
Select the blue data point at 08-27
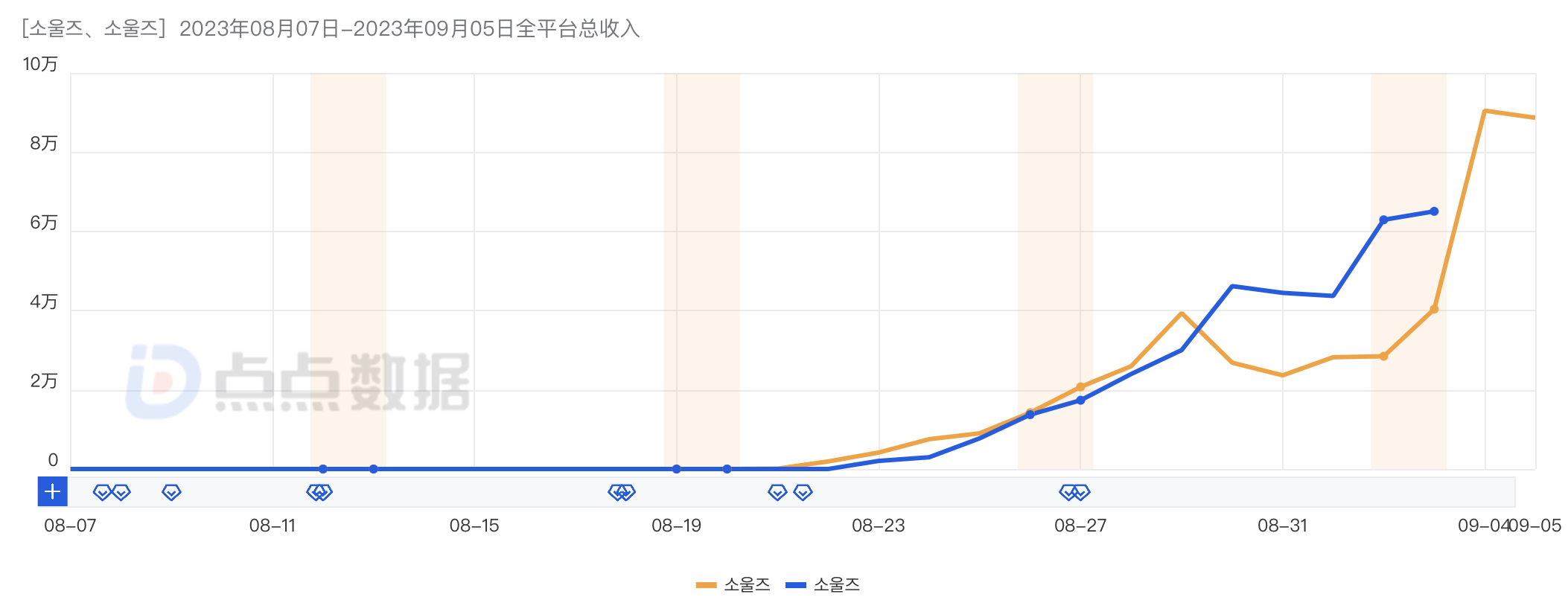click(1080, 401)
